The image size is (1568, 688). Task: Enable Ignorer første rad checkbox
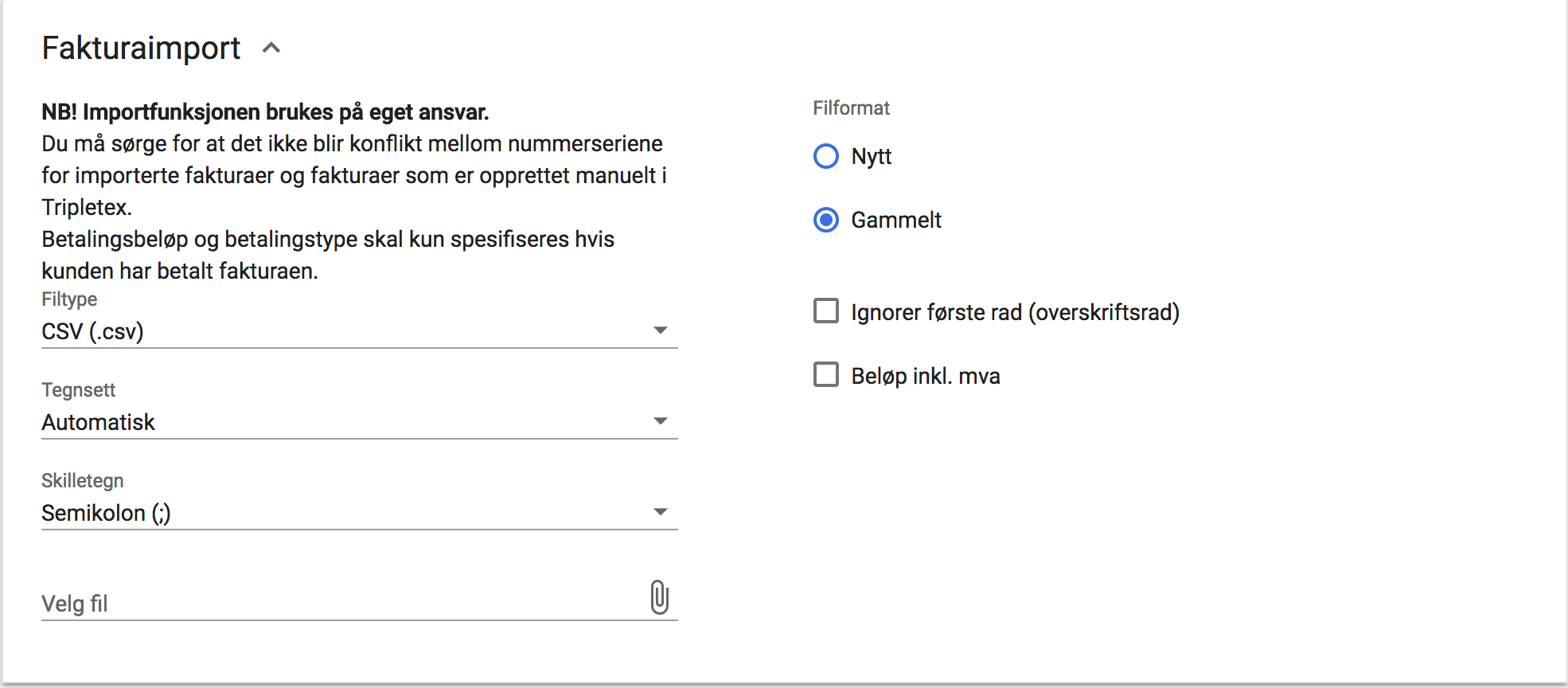[826, 311]
